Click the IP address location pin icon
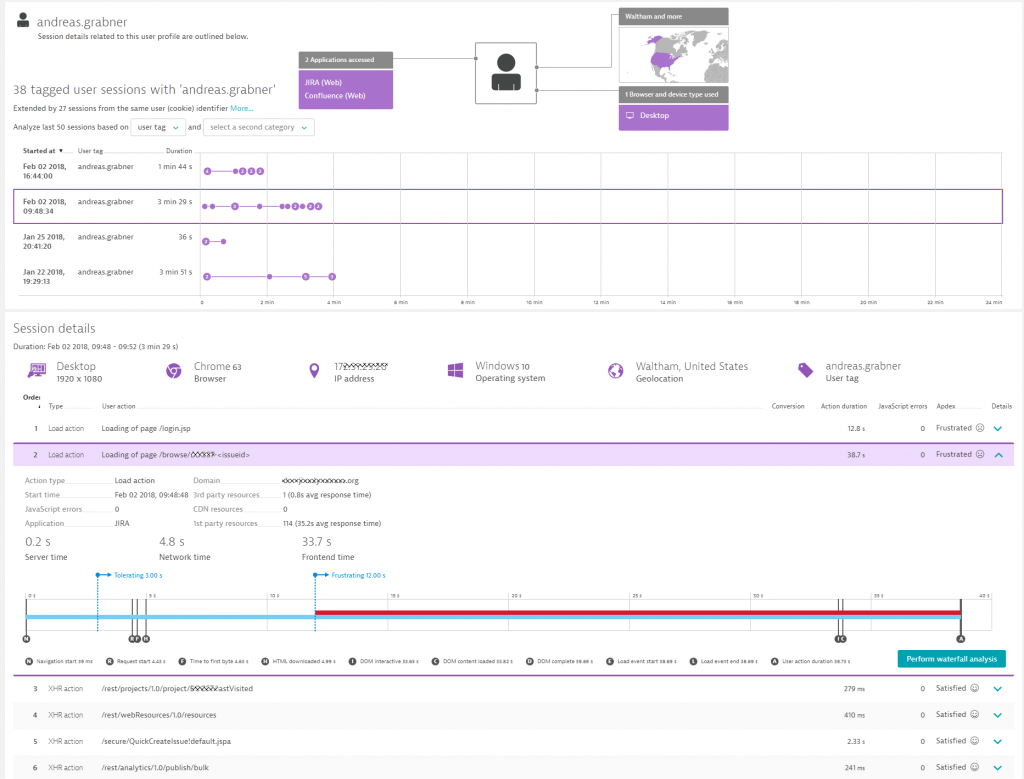 pos(313,369)
